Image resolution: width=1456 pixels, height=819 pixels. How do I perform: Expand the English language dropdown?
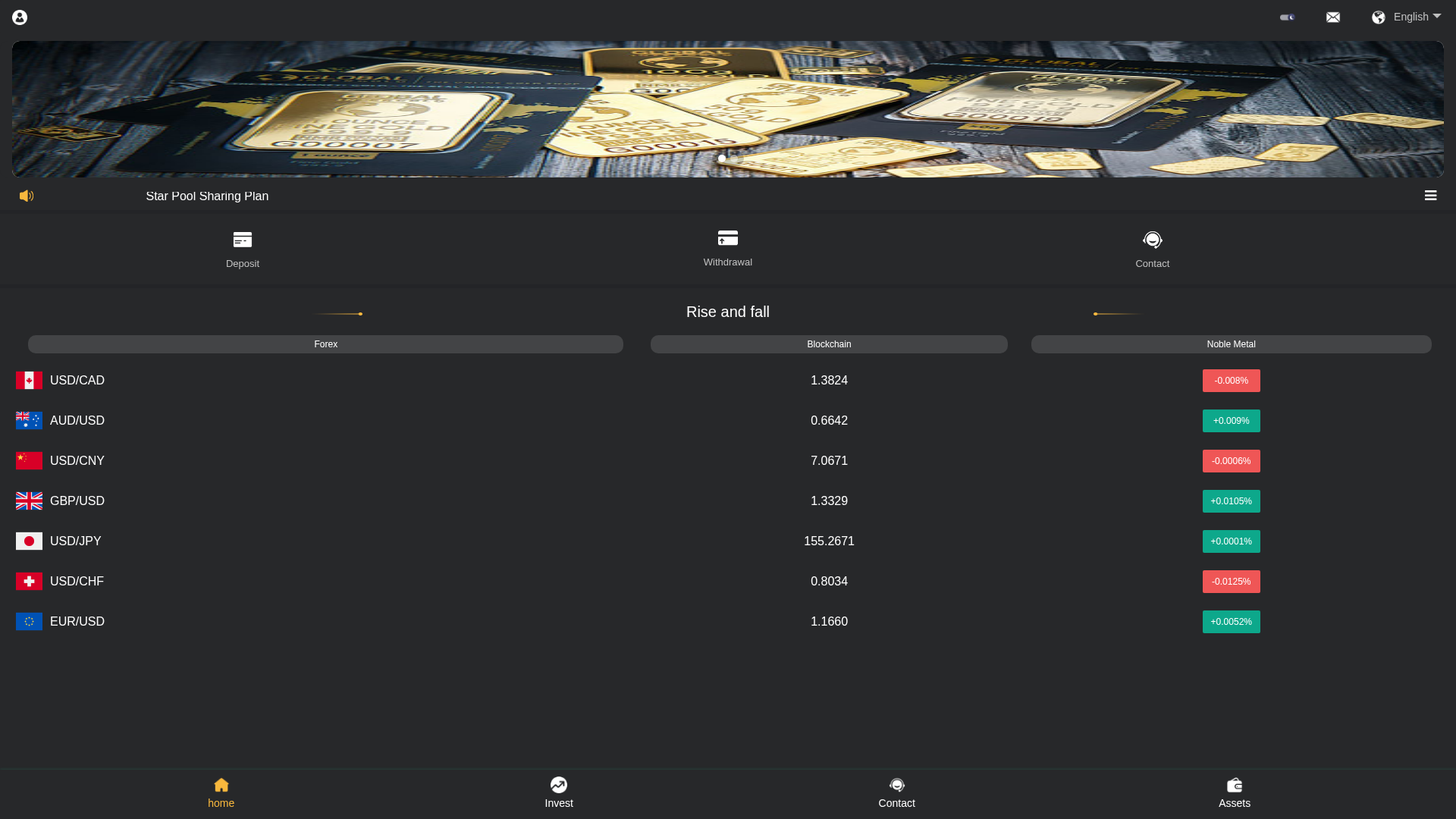(1417, 17)
